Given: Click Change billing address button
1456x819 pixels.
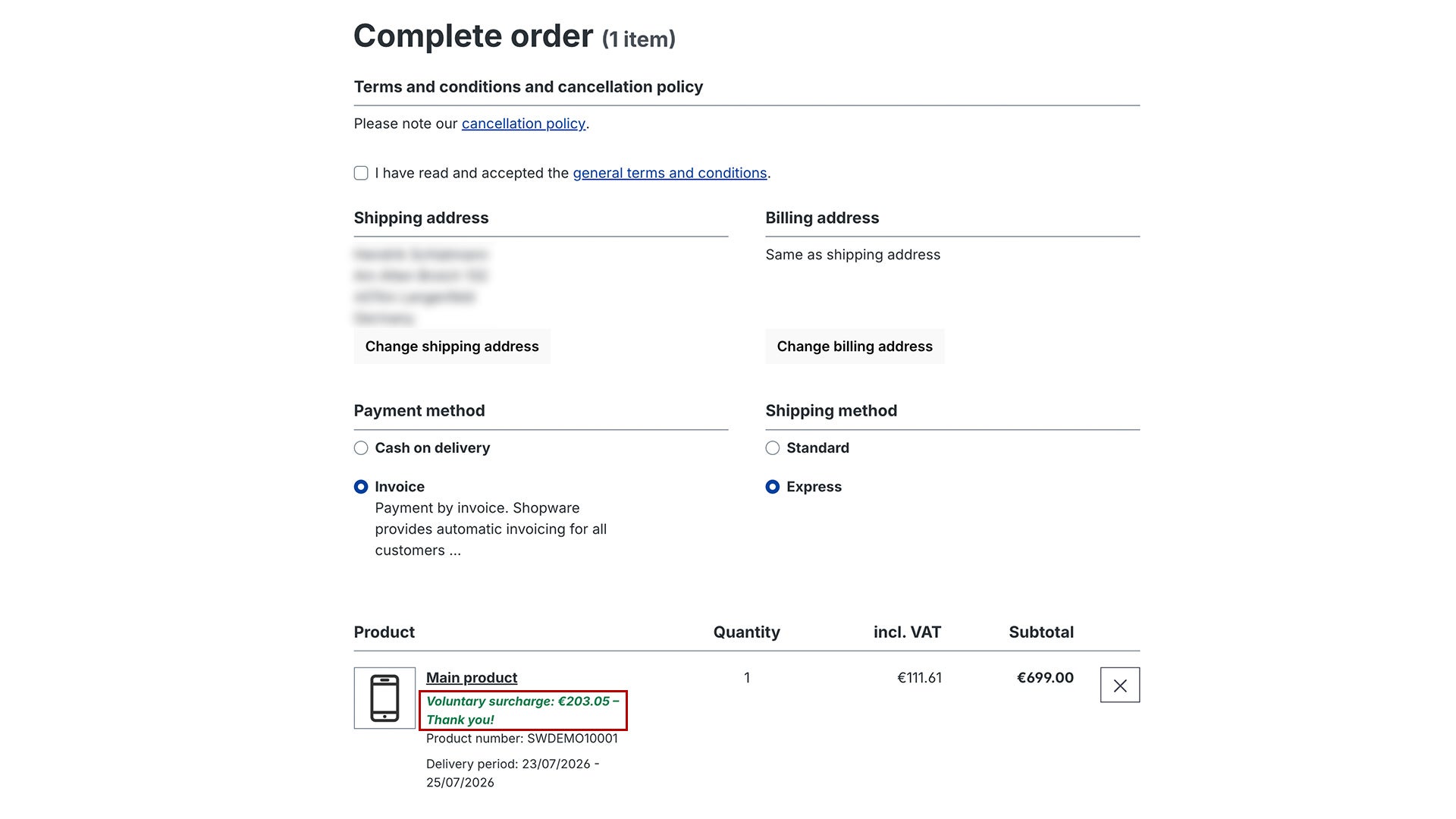Looking at the screenshot, I should pyautogui.click(x=855, y=347).
